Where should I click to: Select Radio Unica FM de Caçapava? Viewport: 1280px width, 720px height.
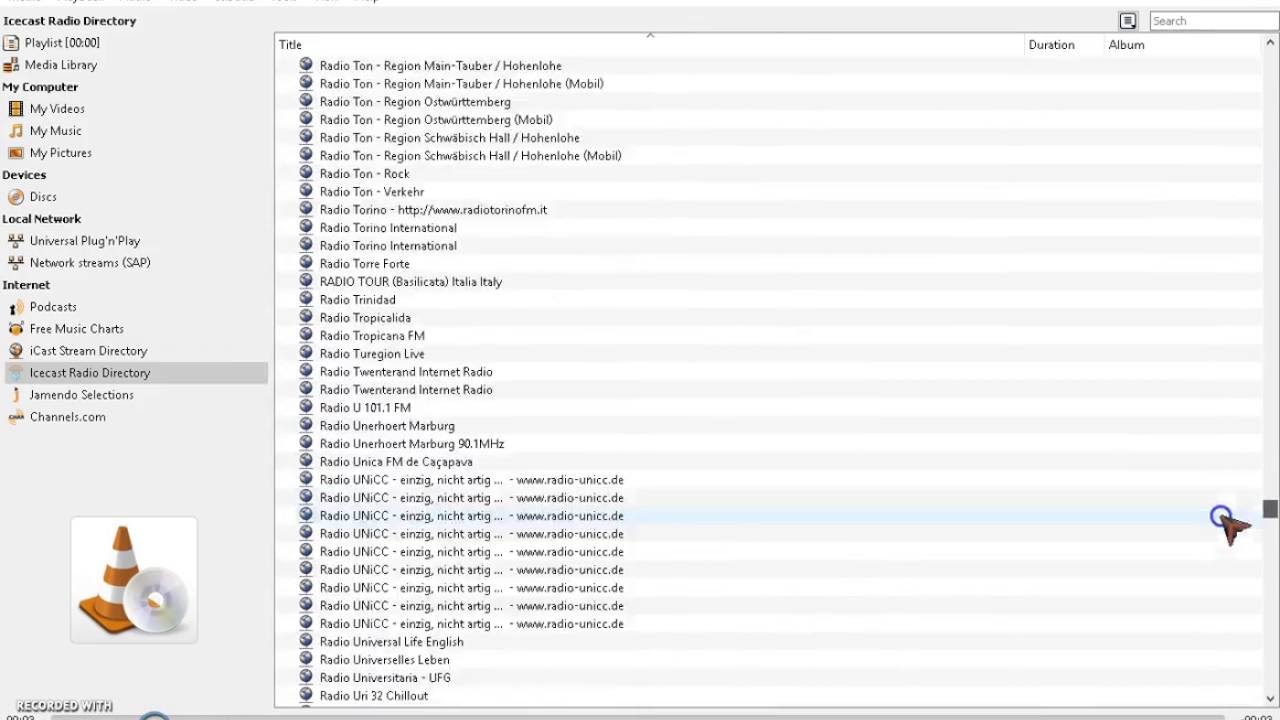(x=396, y=462)
